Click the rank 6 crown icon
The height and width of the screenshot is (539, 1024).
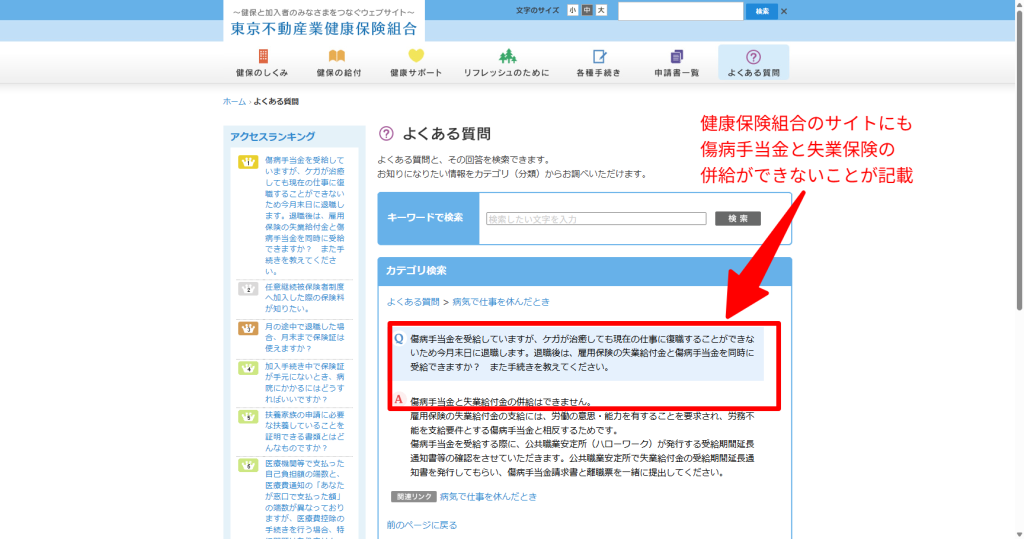[x=248, y=465]
